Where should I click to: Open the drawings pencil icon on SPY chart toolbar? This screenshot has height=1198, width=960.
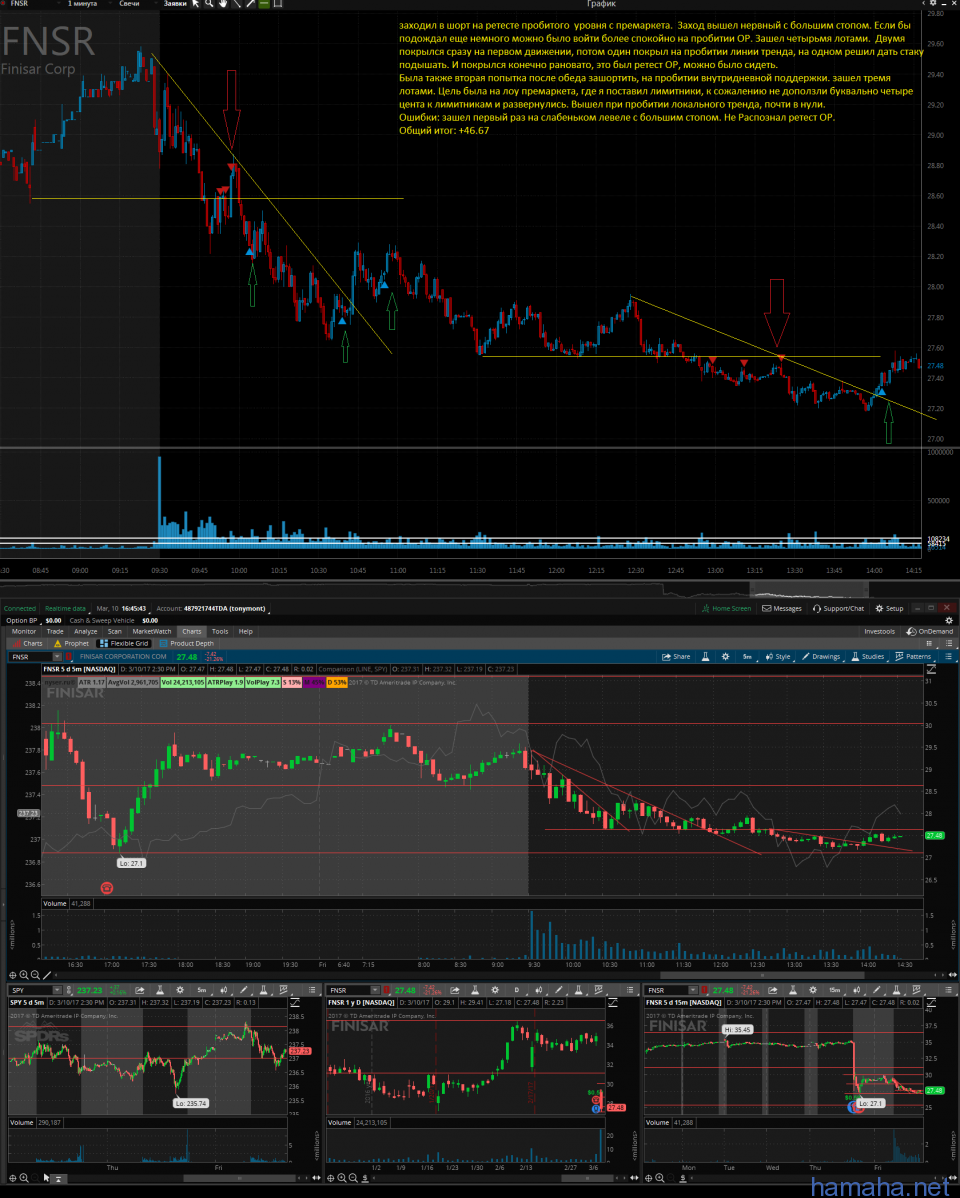244,990
